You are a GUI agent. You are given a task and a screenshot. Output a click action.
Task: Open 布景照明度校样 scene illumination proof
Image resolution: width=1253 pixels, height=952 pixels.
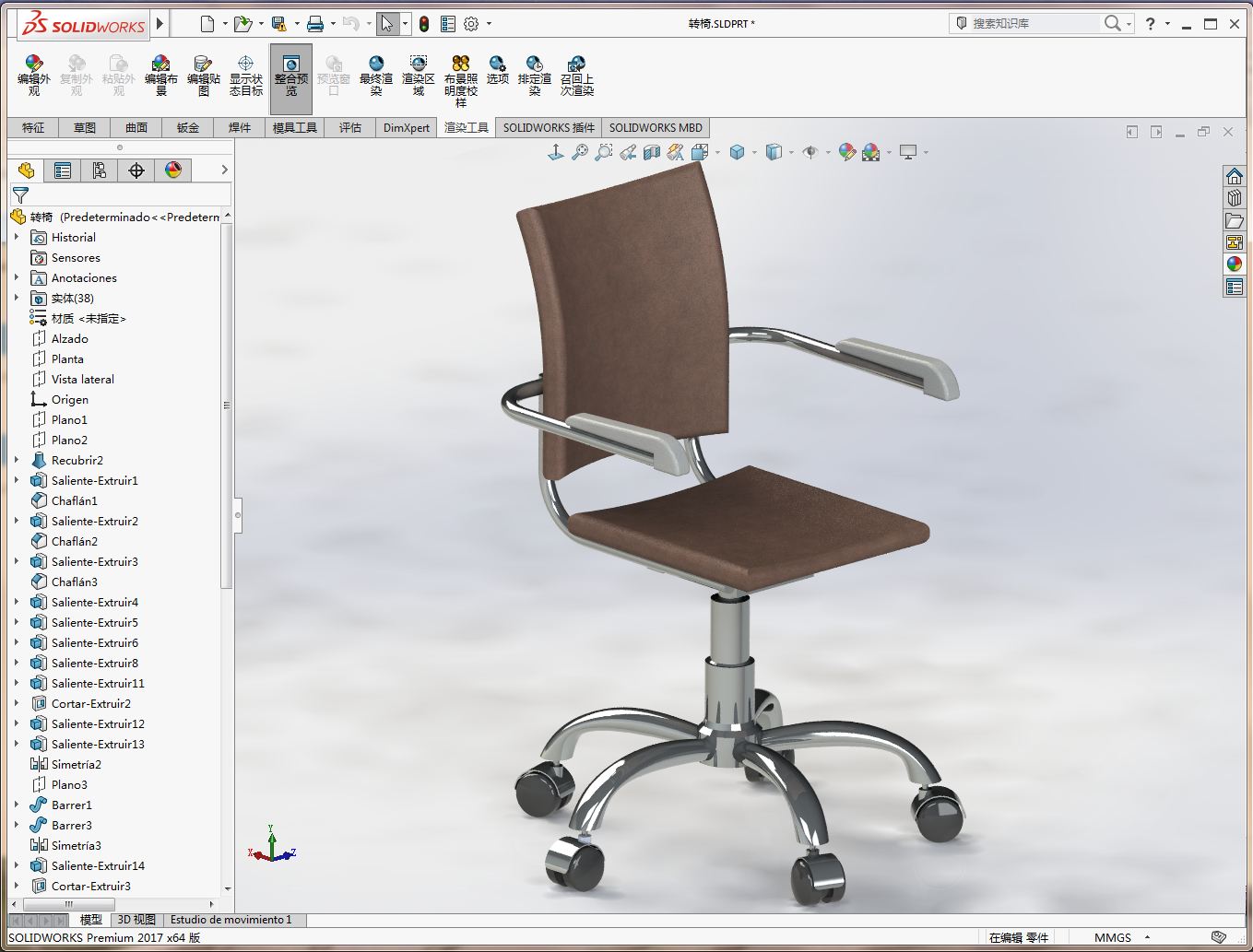pos(461,81)
